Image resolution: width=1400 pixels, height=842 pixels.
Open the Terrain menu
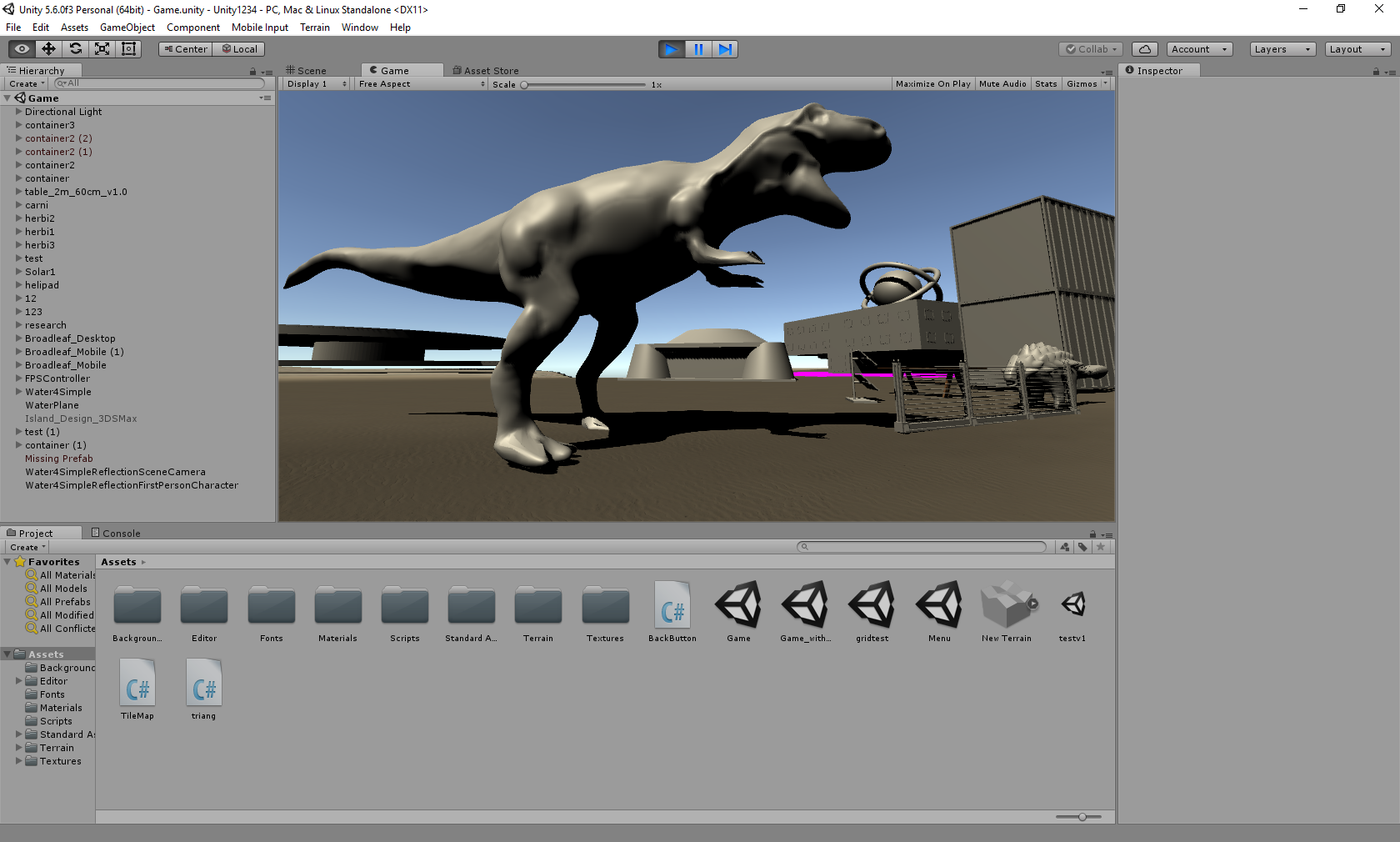pyautogui.click(x=314, y=28)
